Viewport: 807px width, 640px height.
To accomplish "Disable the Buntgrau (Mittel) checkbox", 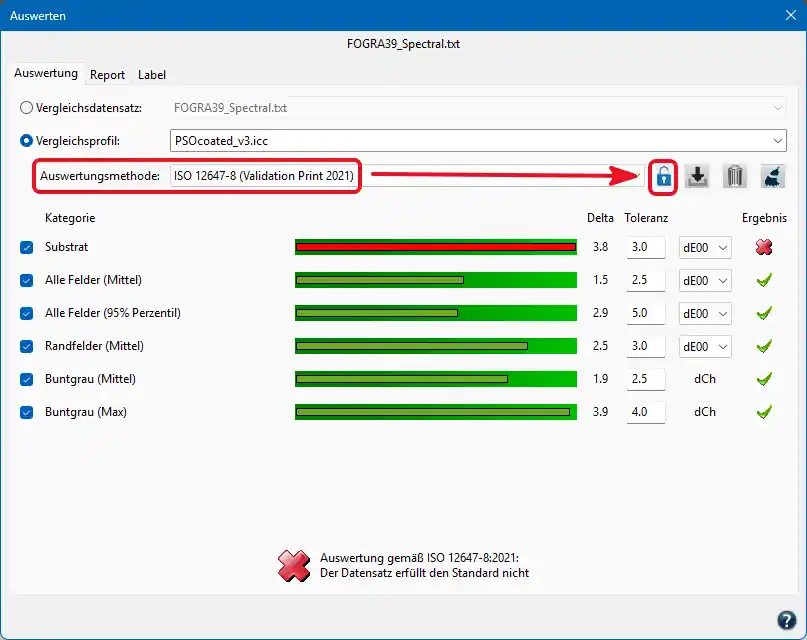I will click(x=26, y=379).
